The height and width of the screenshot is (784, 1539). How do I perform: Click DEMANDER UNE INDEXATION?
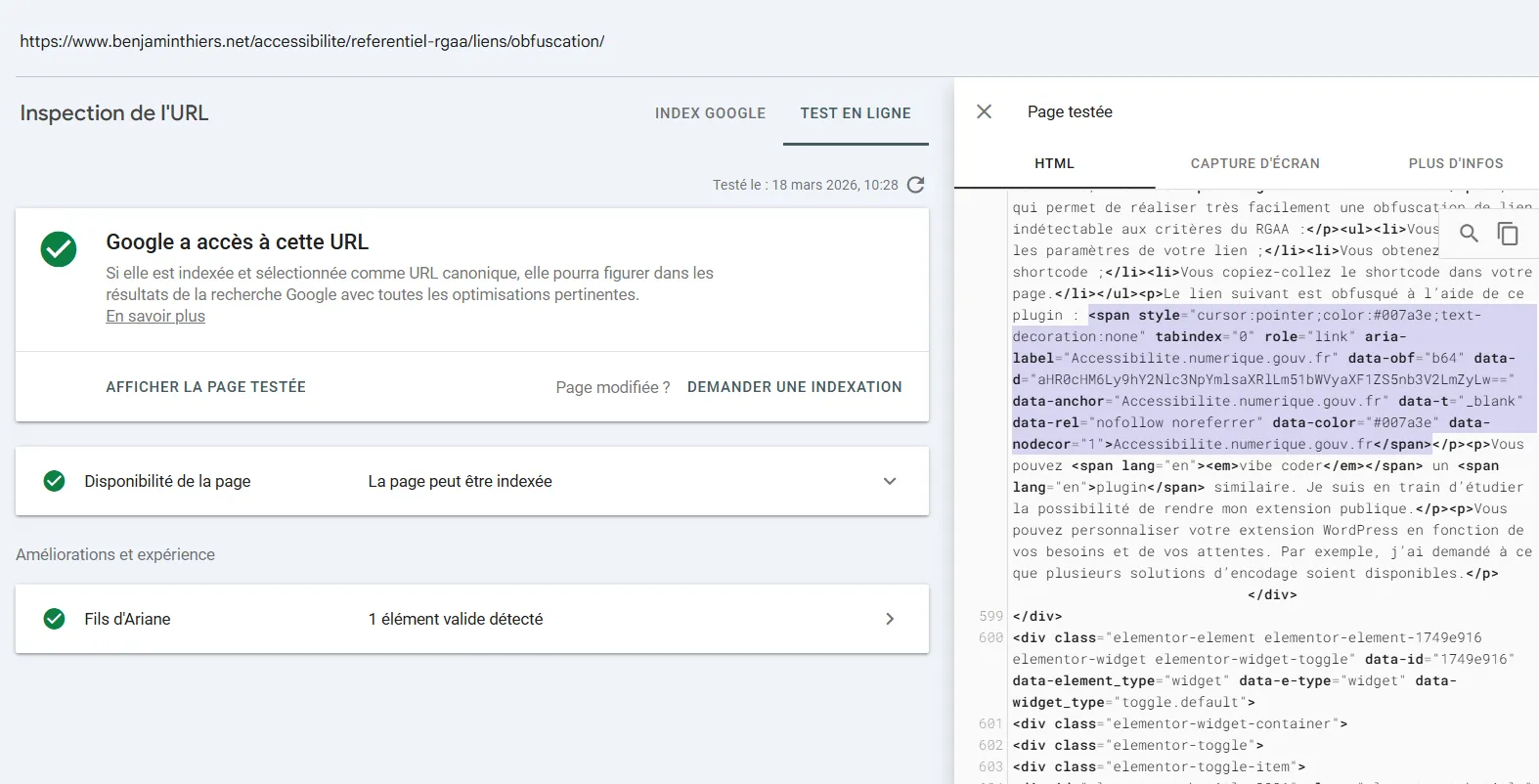[794, 387]
